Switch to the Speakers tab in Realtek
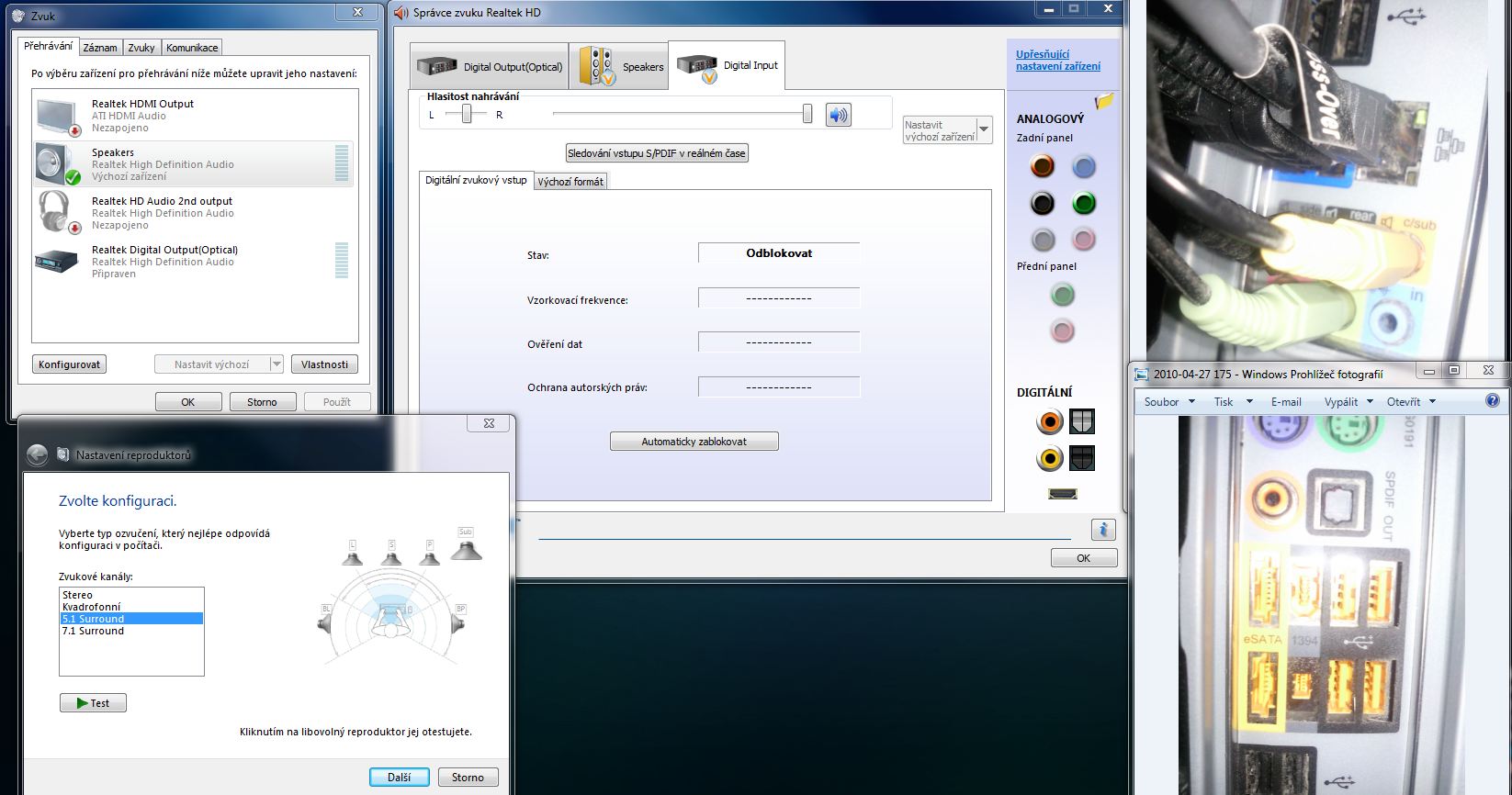 619,66
